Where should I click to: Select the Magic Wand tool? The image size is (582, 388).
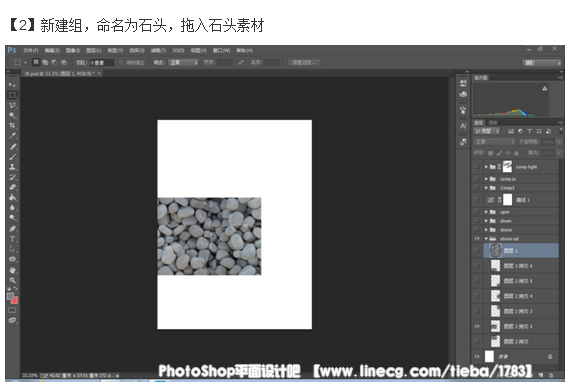coord(12,115)
